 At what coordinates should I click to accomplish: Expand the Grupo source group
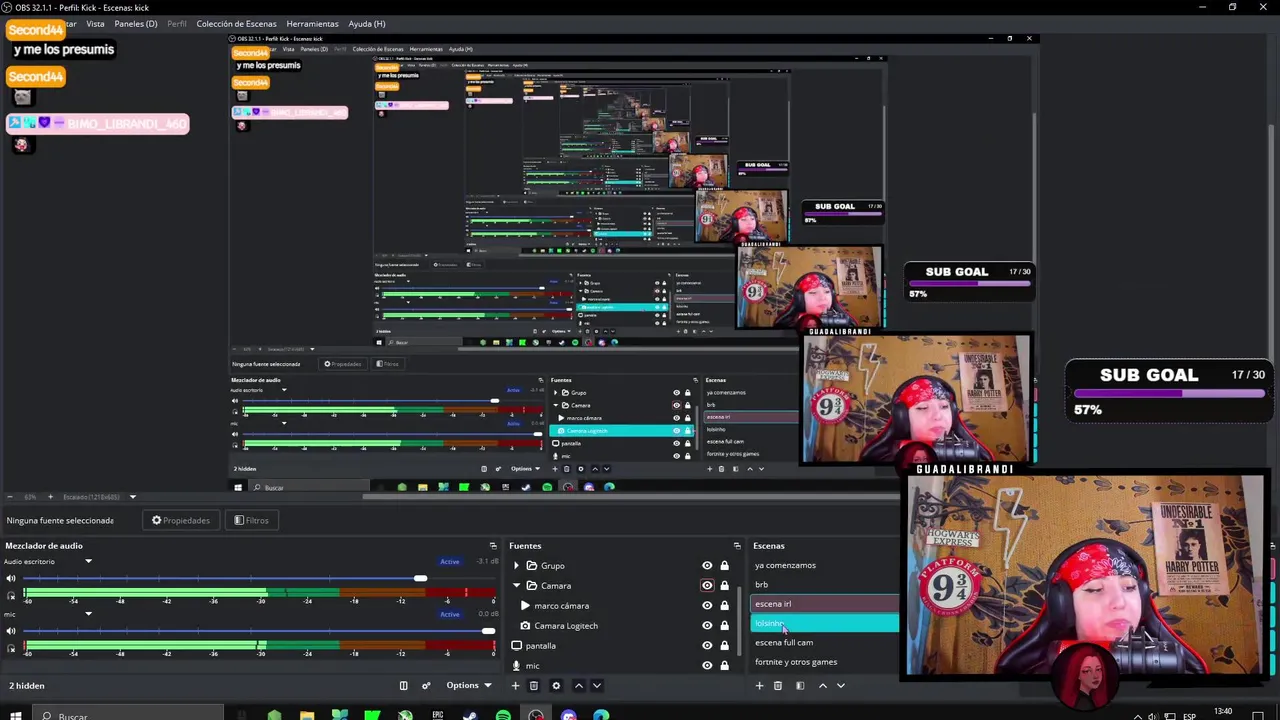(x=516, y=566)
